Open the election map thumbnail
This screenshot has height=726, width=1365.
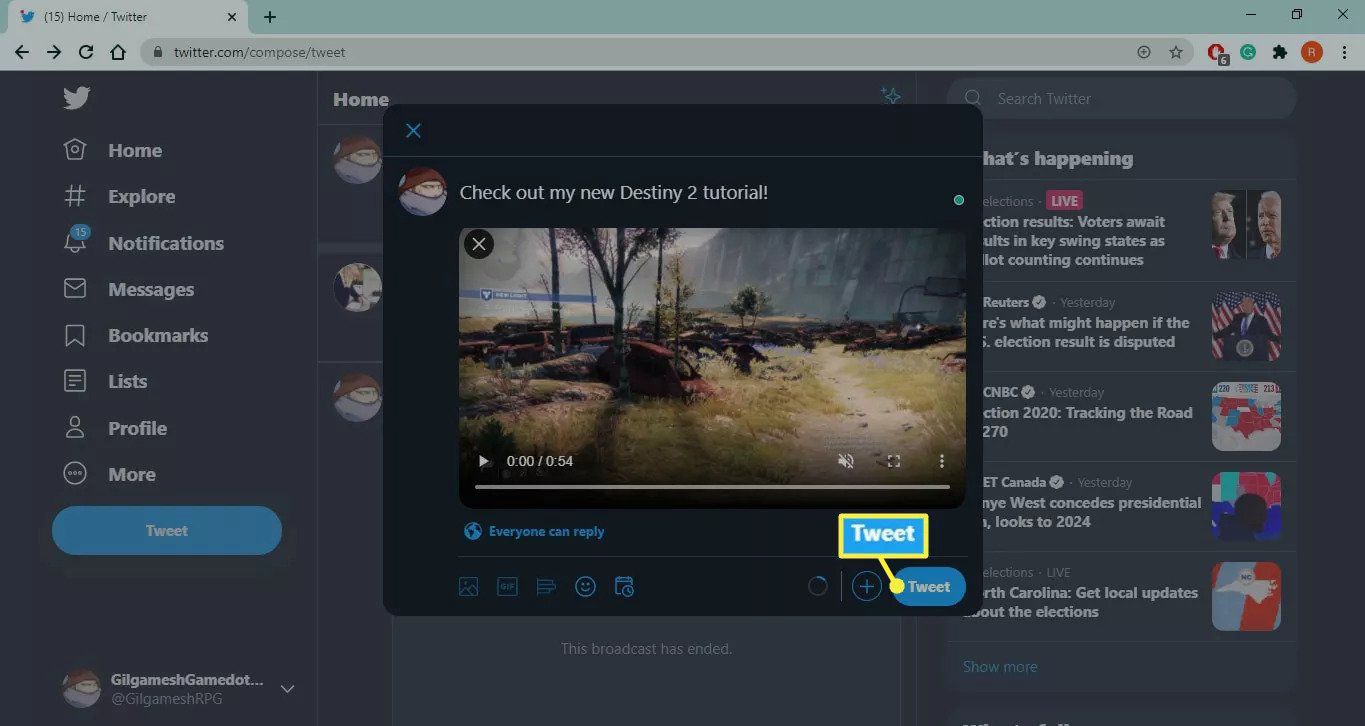1246,416
